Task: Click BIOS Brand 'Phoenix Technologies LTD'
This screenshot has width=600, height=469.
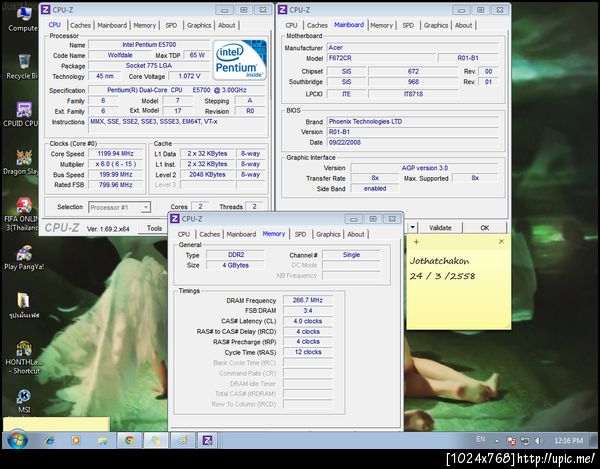Action: pyautogui.click(x=412, y=122)
